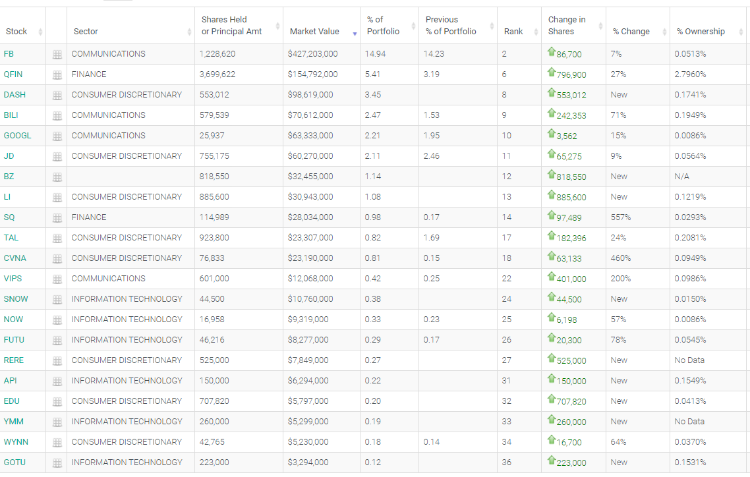The width and height of the screenshot is (750, 477).
Task: Select share change 796,900 in QFIN row
Action: point(571,75)
